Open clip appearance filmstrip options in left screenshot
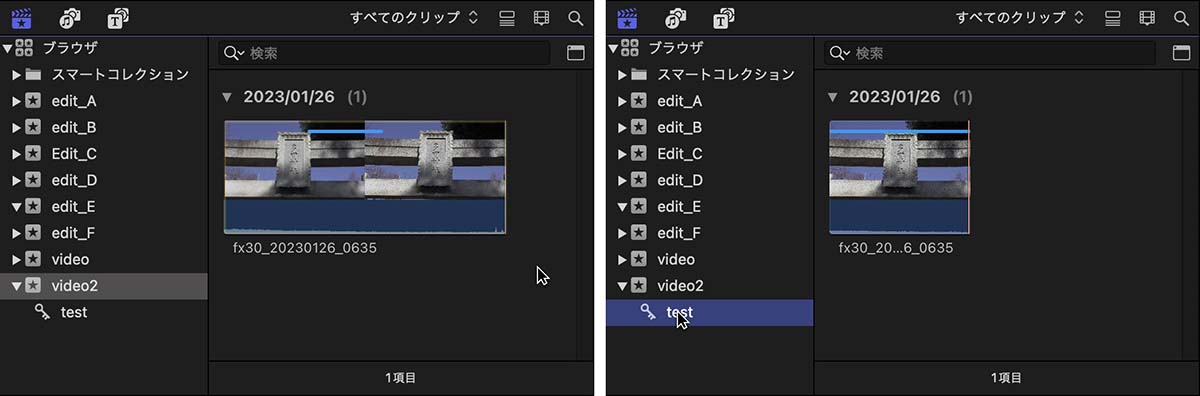 point(541,18)
